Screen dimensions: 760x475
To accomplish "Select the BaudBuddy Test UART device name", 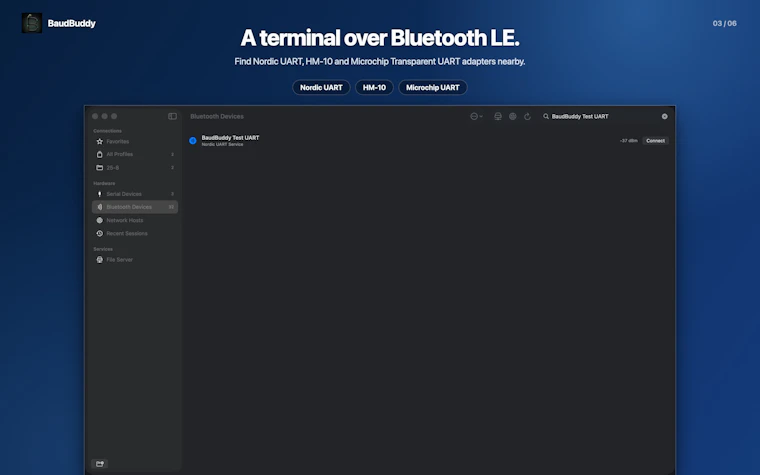I will coord(230,138).
